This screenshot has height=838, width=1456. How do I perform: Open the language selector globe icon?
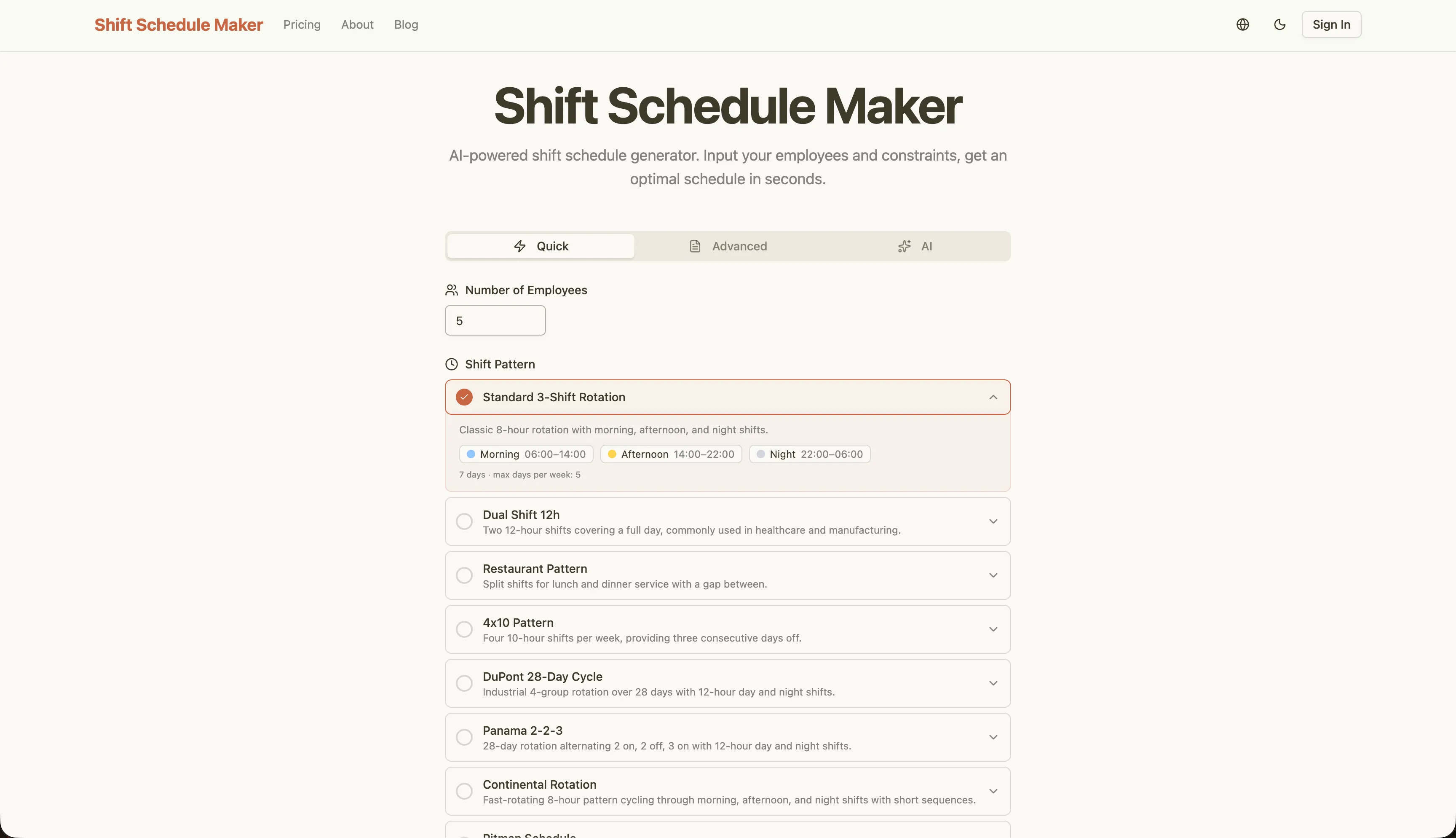click(1242, 24)
